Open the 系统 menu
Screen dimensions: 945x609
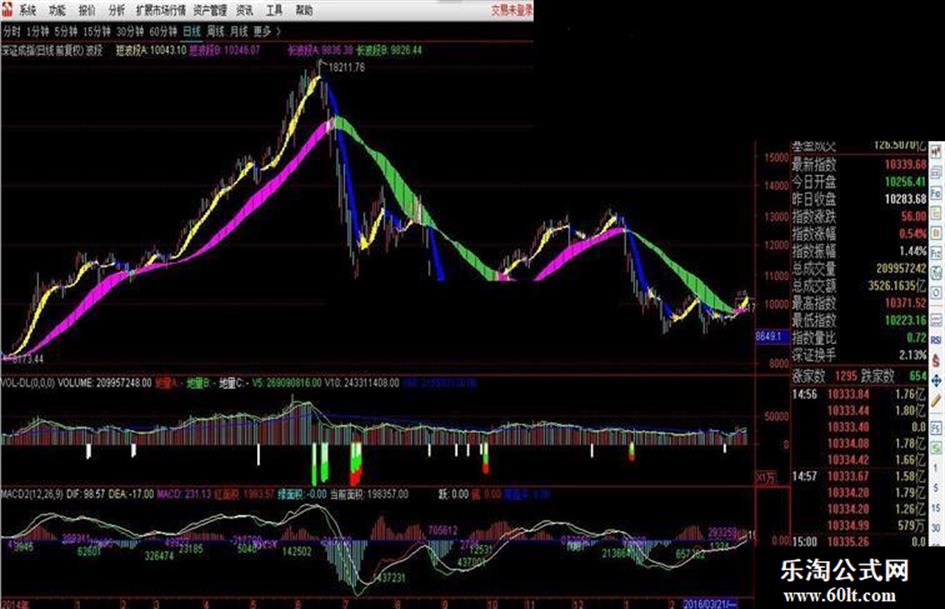(x=28, y=10)
